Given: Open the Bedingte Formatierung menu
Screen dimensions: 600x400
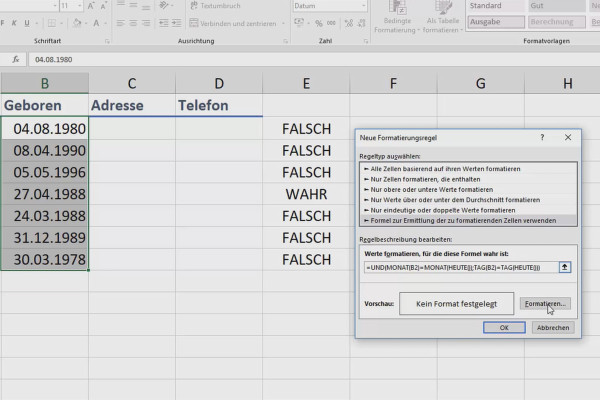Looking at the screenshot, I should tap(397, 17).
